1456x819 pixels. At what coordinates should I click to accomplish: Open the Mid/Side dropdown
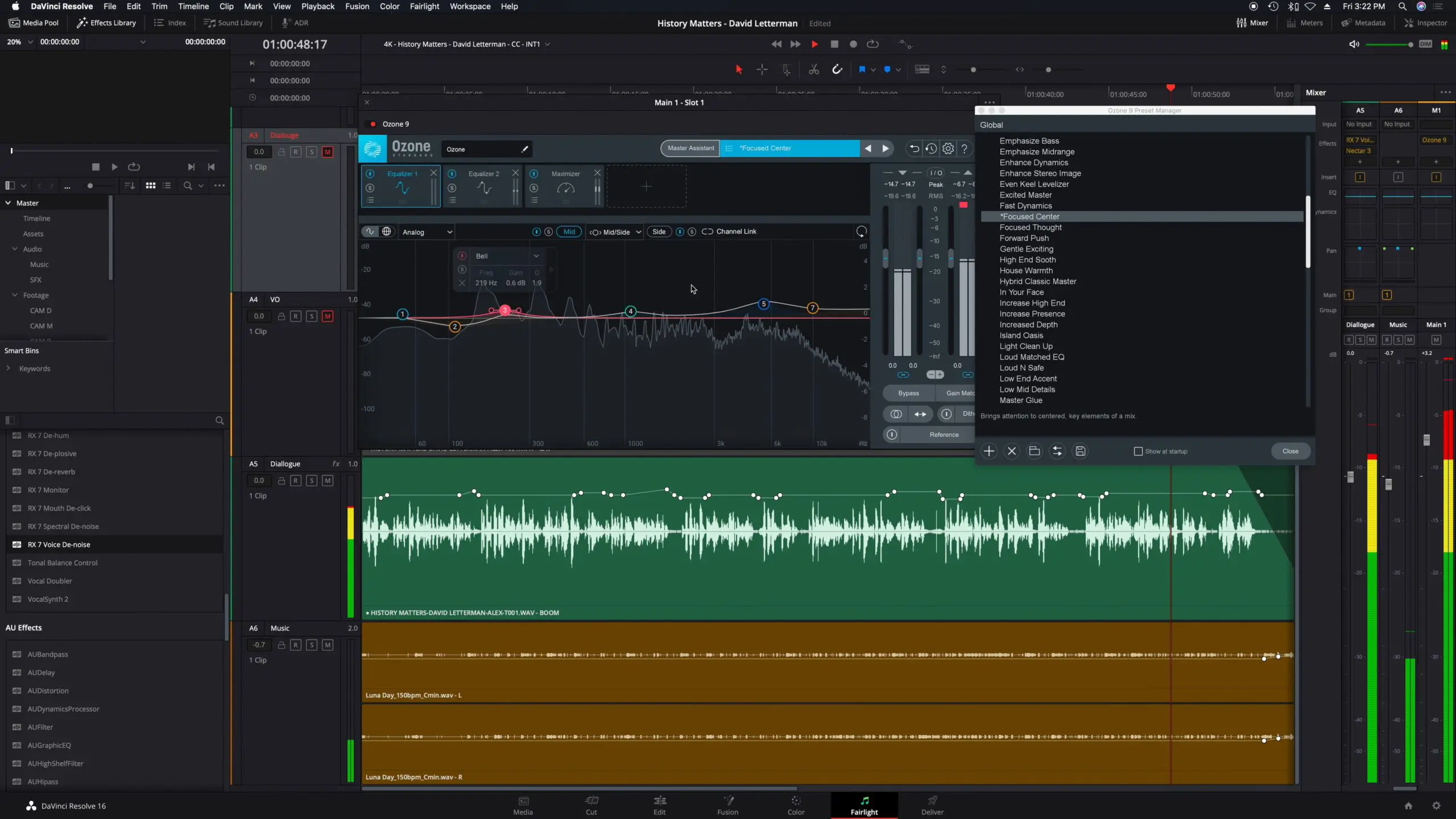point(615,232)
